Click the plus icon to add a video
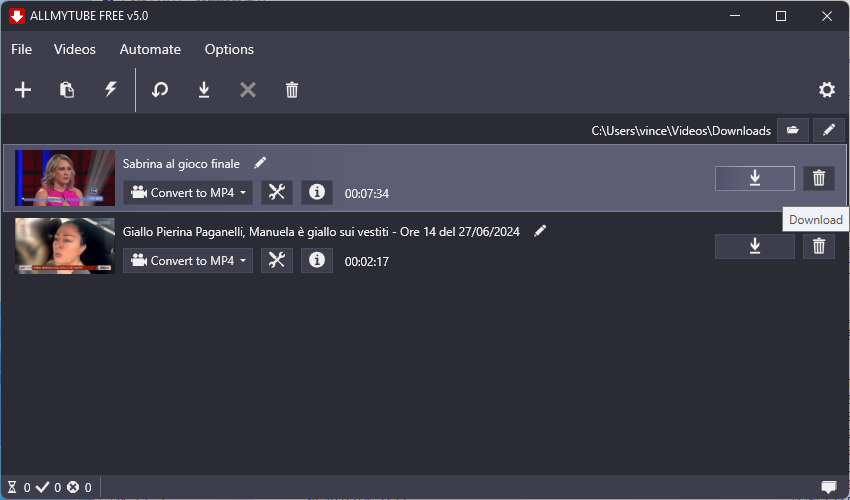850x500 pixels. point(23,89)
